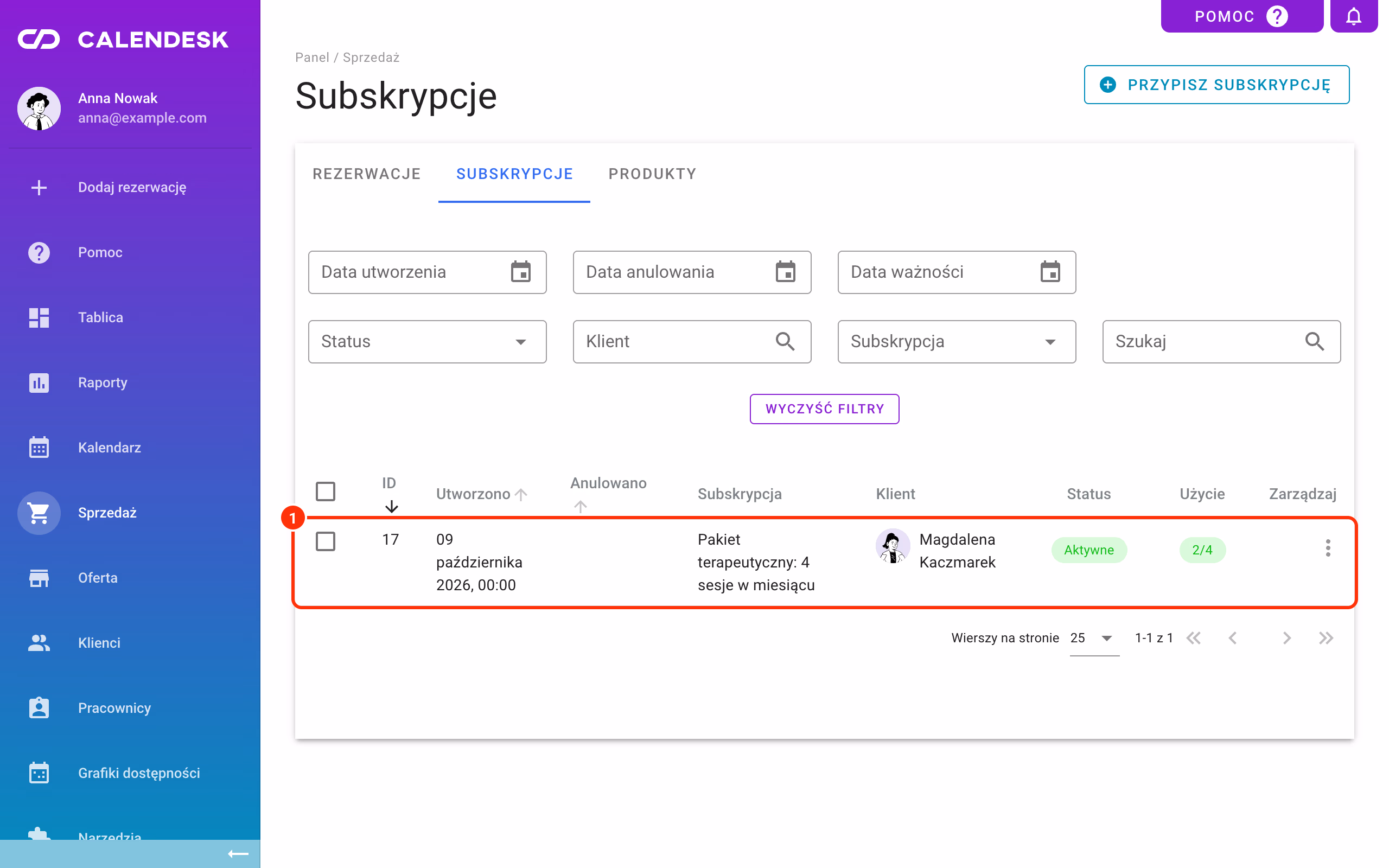Click the plus icon to add a reservation
The height and width of the screenshot is (868, 1389).
(39, 187)
